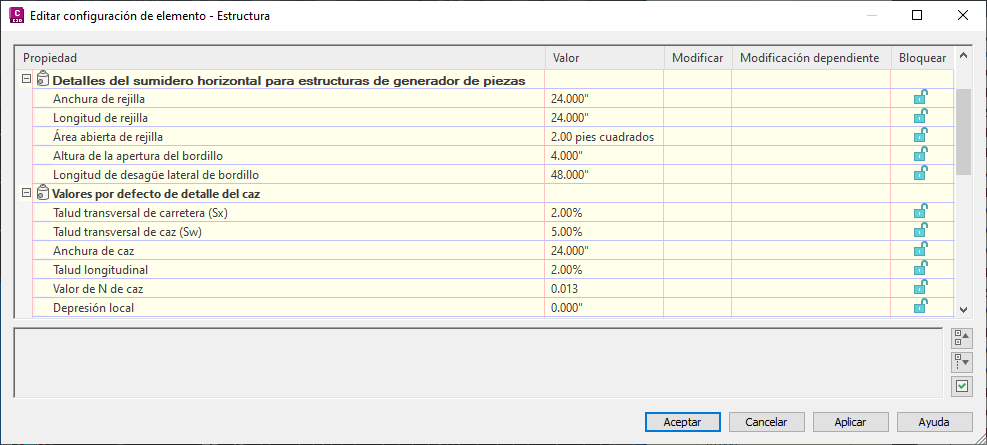Lock the Anchura de rejilla property
This screenshot has height=445, width=987.
[x=920, y=98]
